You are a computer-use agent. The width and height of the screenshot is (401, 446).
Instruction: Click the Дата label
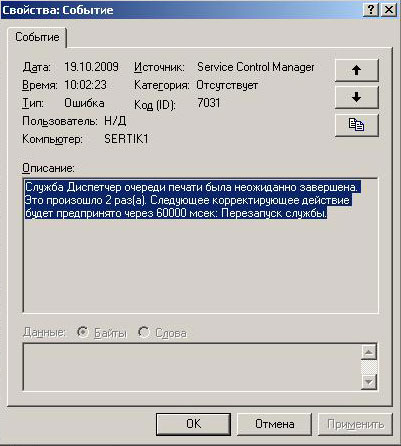pos(37,67)
